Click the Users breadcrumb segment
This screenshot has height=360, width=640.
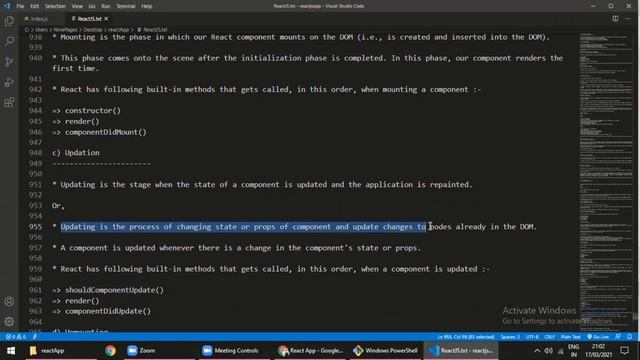(x=41, y=30)
